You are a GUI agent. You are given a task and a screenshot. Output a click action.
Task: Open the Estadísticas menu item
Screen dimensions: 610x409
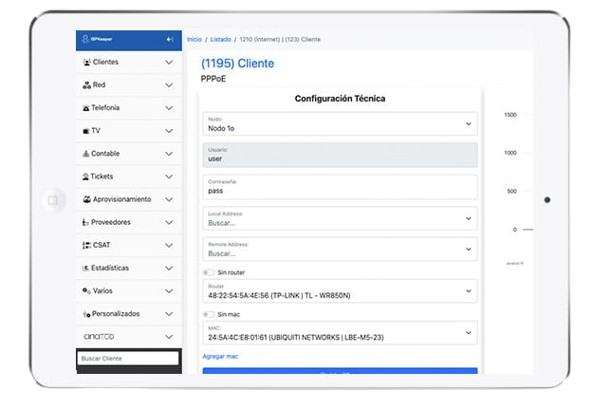tap(129, 268)
